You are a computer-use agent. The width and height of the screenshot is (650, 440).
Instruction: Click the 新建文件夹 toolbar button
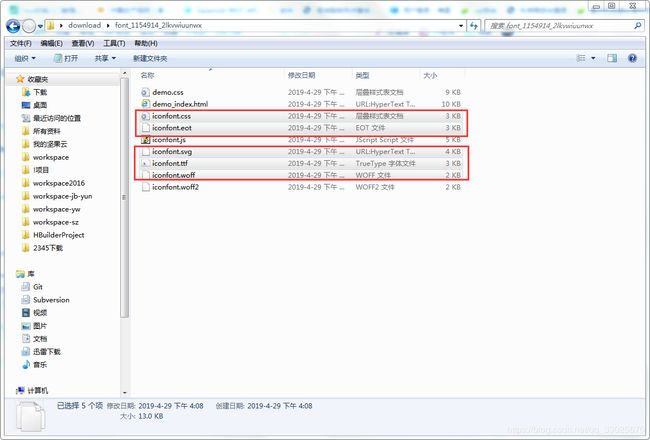[x=150, y=58]
